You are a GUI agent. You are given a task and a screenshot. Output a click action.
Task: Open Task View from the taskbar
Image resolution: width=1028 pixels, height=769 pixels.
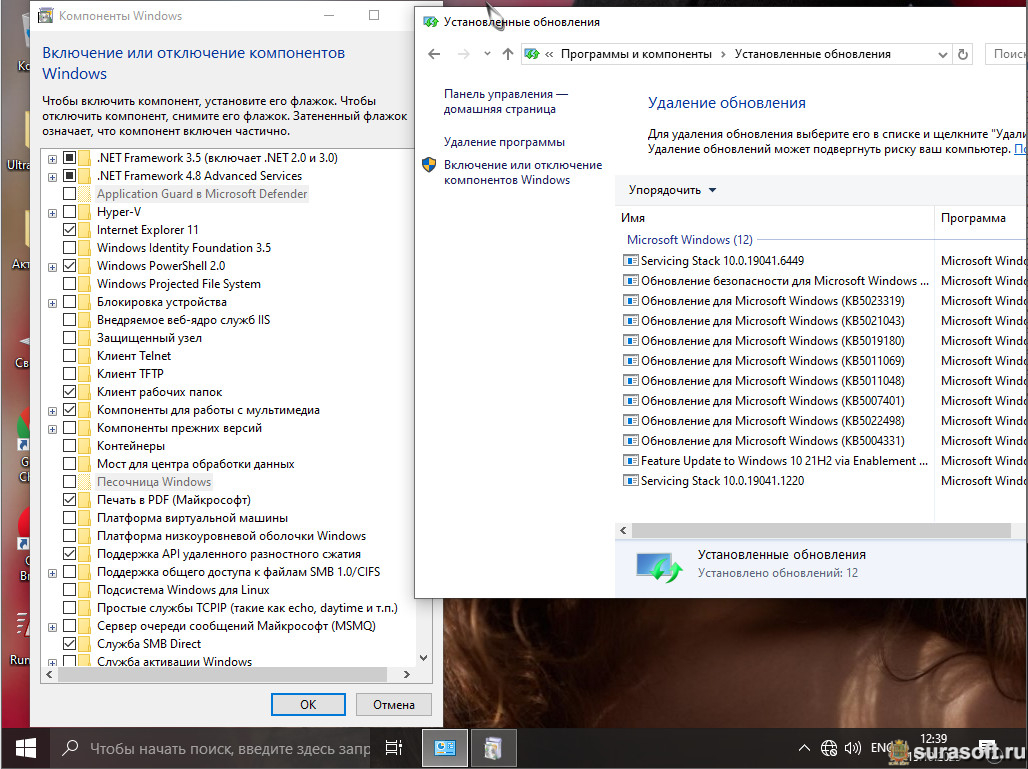pos(394,747)
